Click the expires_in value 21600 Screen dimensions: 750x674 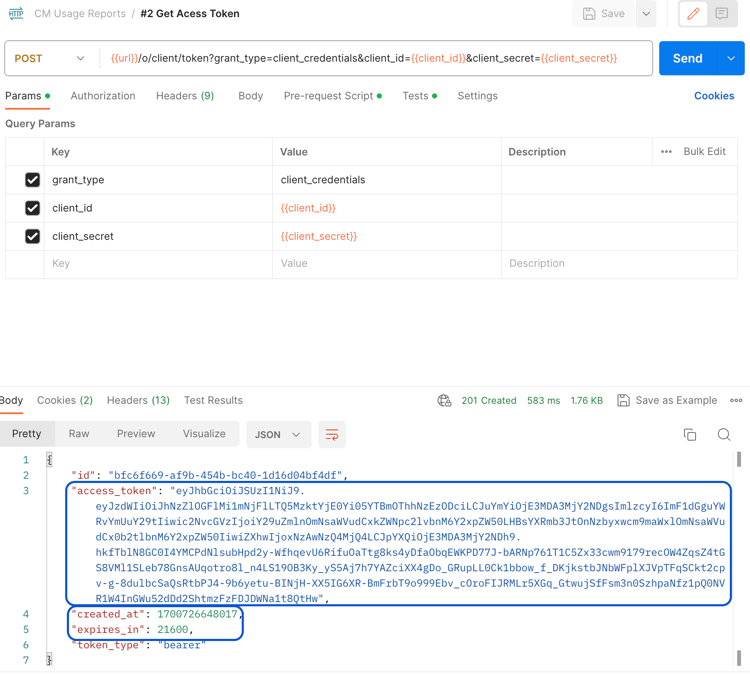click(173, 630)
